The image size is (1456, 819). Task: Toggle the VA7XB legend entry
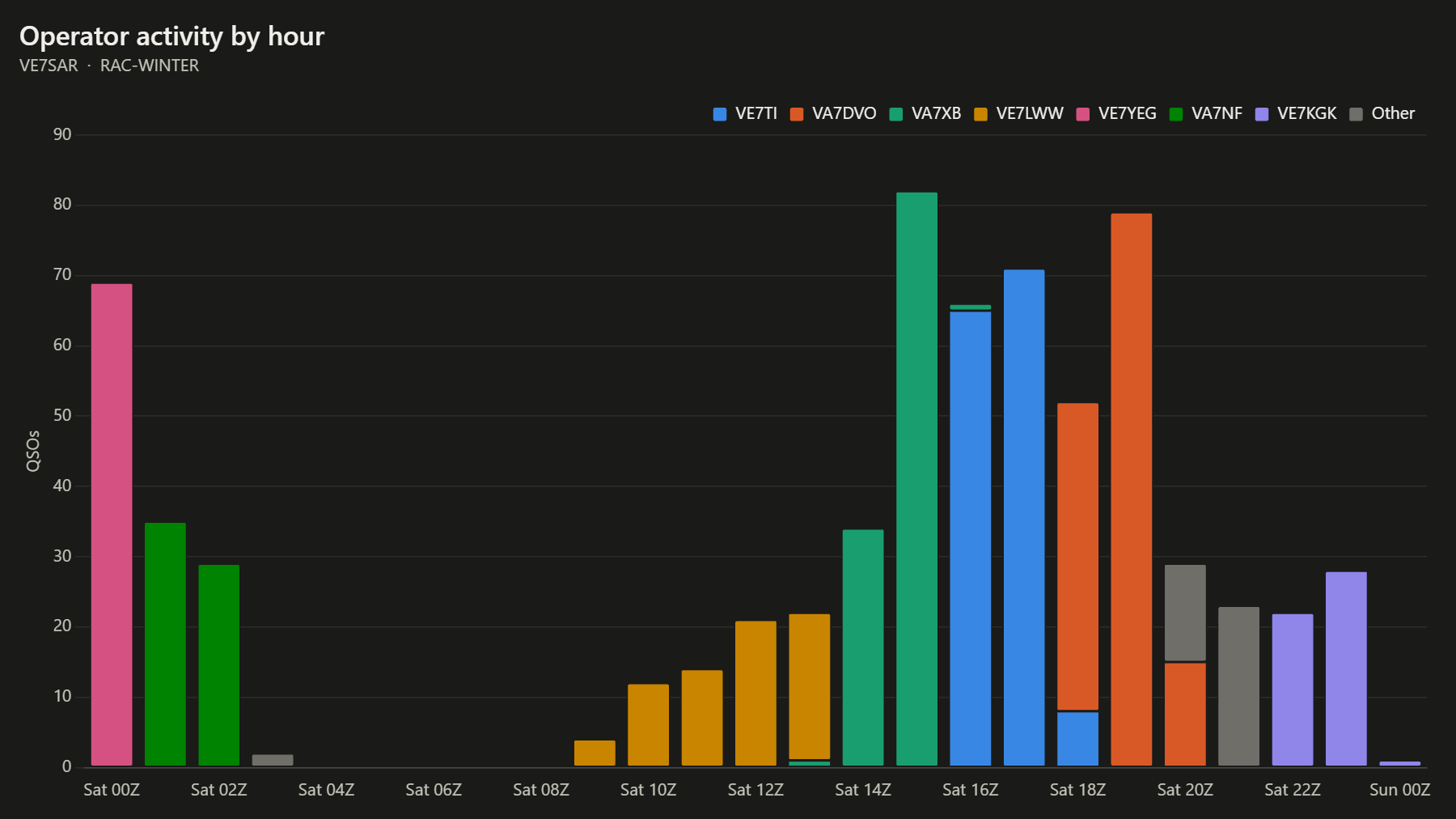925,114
